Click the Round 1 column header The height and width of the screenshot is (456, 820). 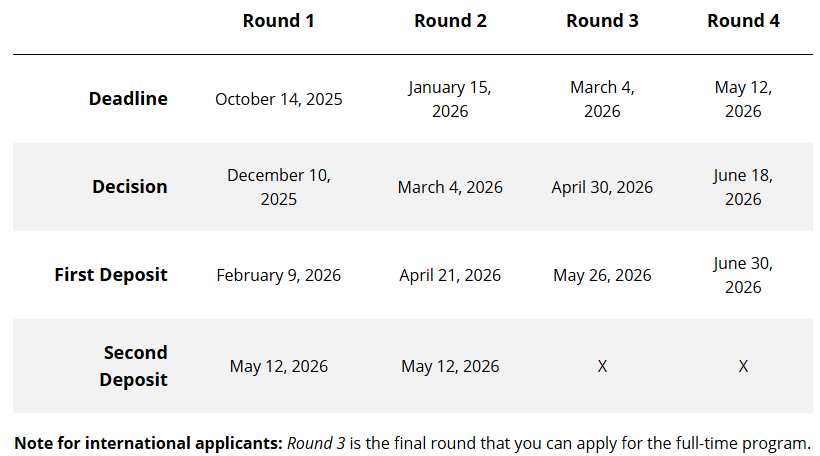pyautogui.click(x=278, y=21)
